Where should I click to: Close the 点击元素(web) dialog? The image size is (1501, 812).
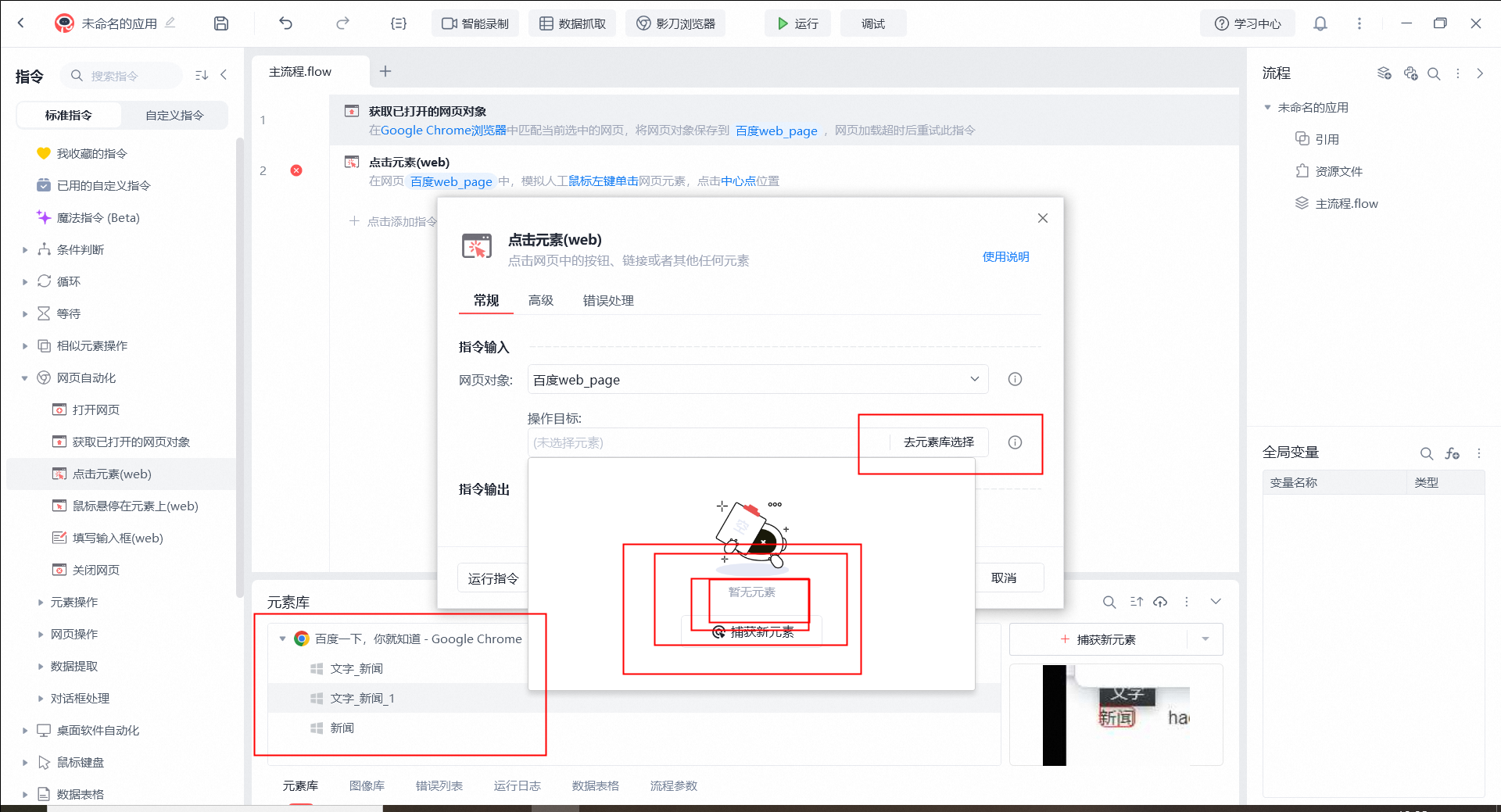point(1043,218)
